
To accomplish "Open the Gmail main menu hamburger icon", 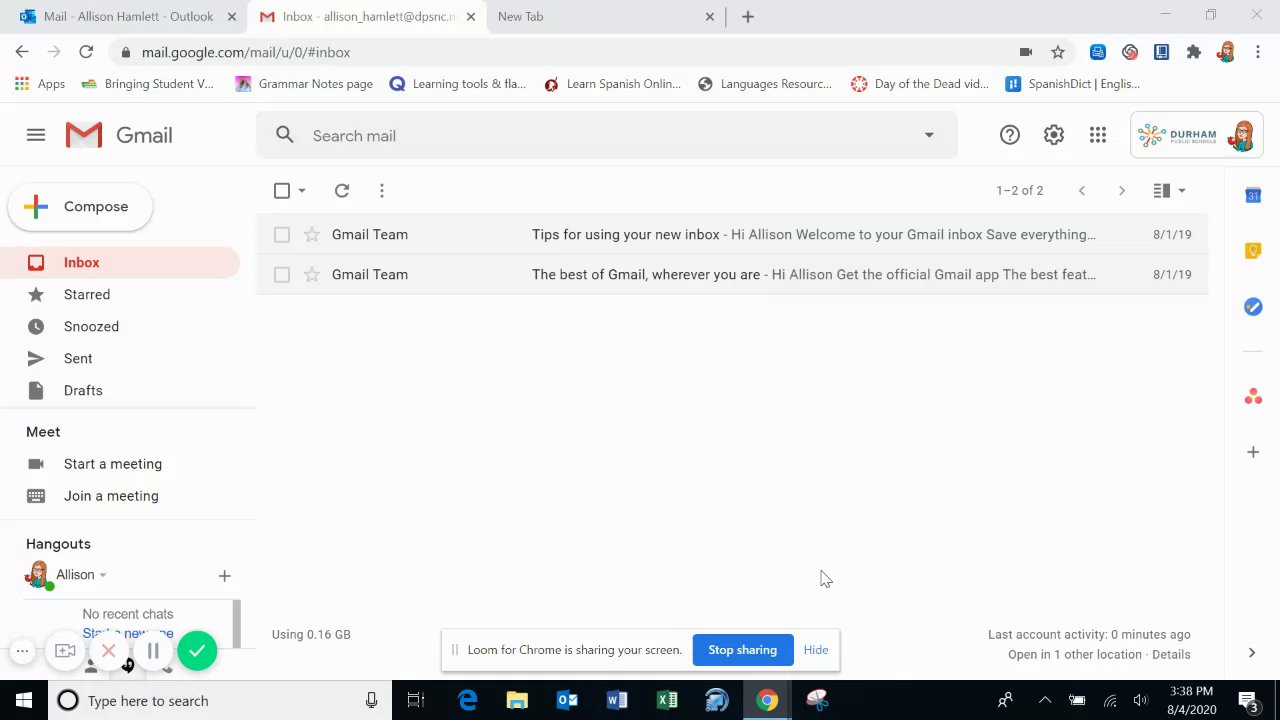I will click(36, 135).
